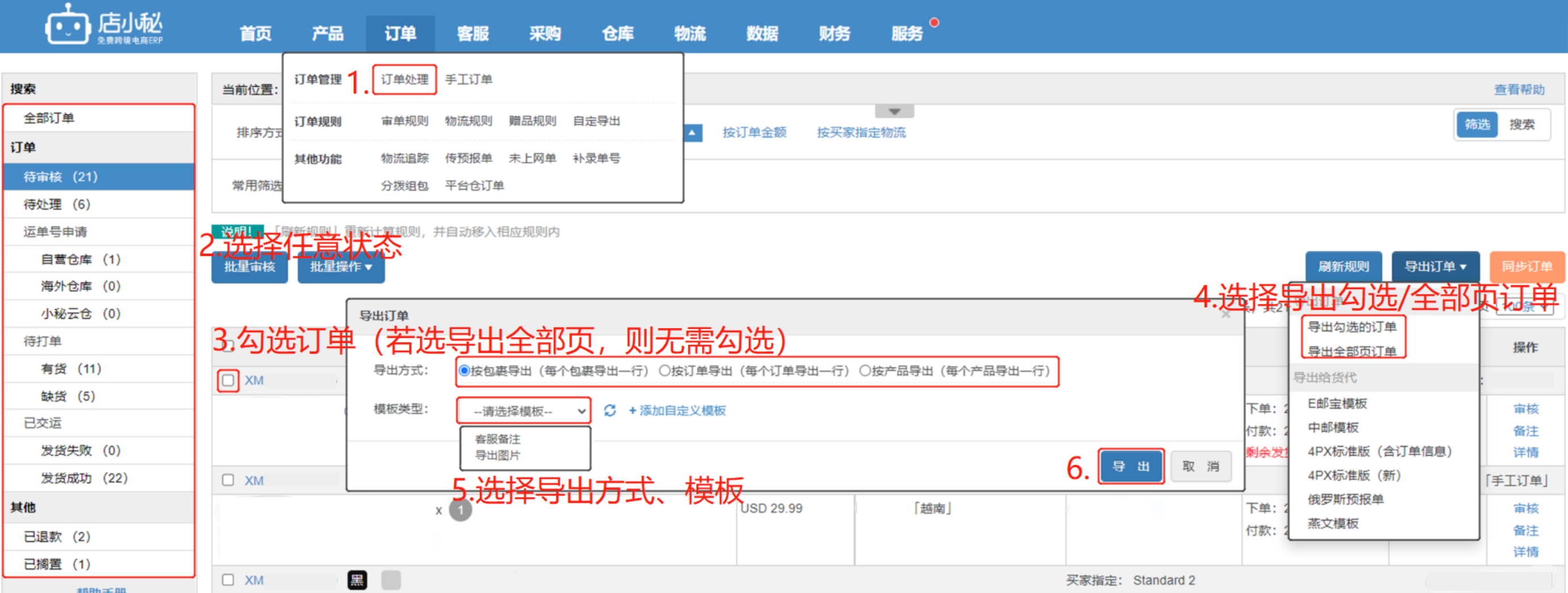Screen dimensions: 1568x593
Task: Close the 导出订单 dialog with X
Action: [x=1225, y=315]
